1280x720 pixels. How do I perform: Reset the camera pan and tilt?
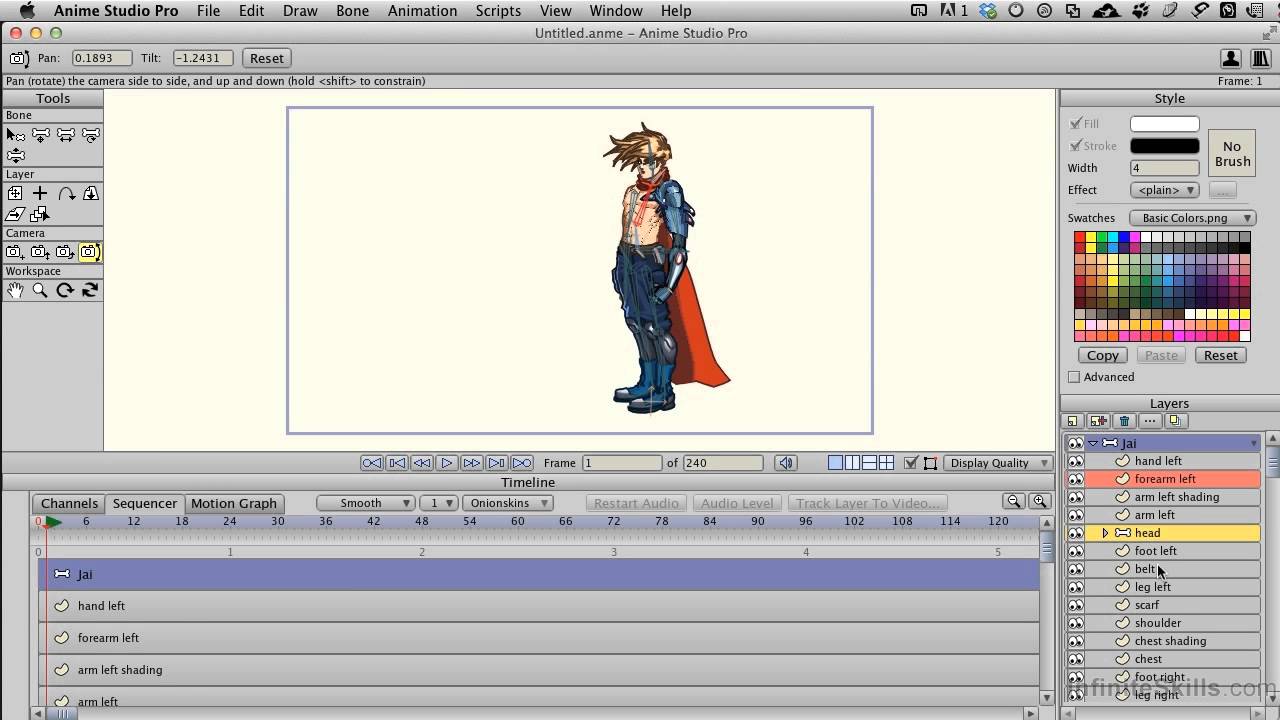click(x=266, y=58)
